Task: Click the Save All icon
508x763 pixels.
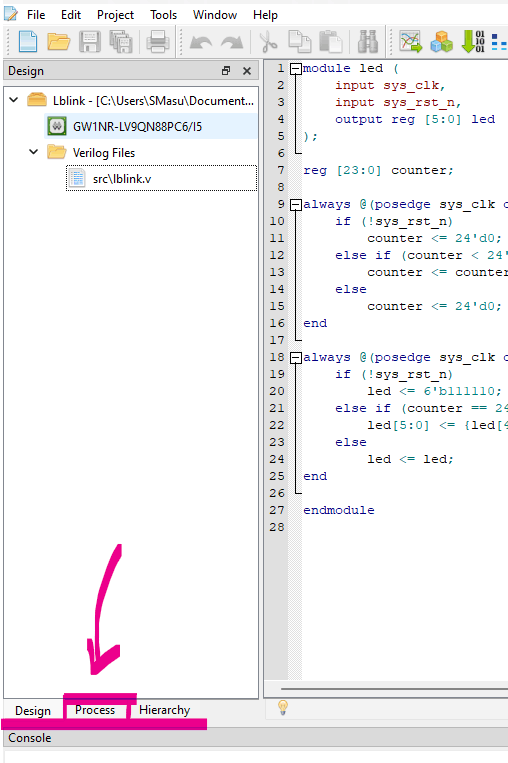Action: point(121,42)
